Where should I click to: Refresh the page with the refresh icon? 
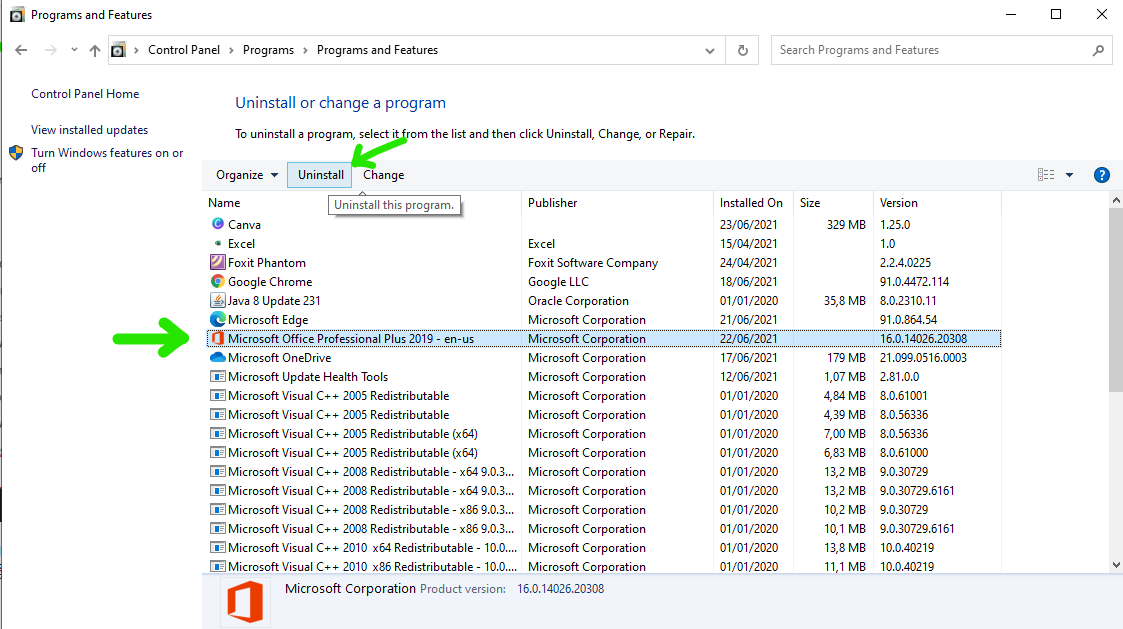pos(741,49)
